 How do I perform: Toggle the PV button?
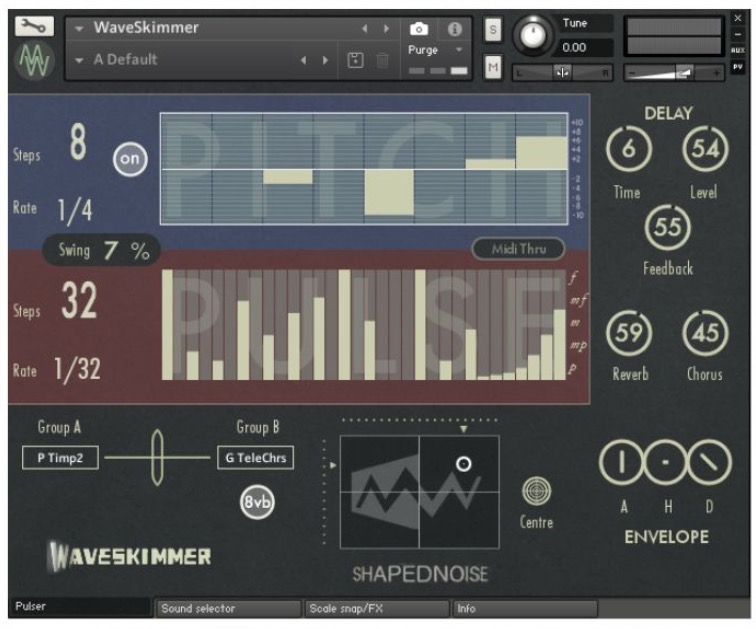(x=738, y=67)
